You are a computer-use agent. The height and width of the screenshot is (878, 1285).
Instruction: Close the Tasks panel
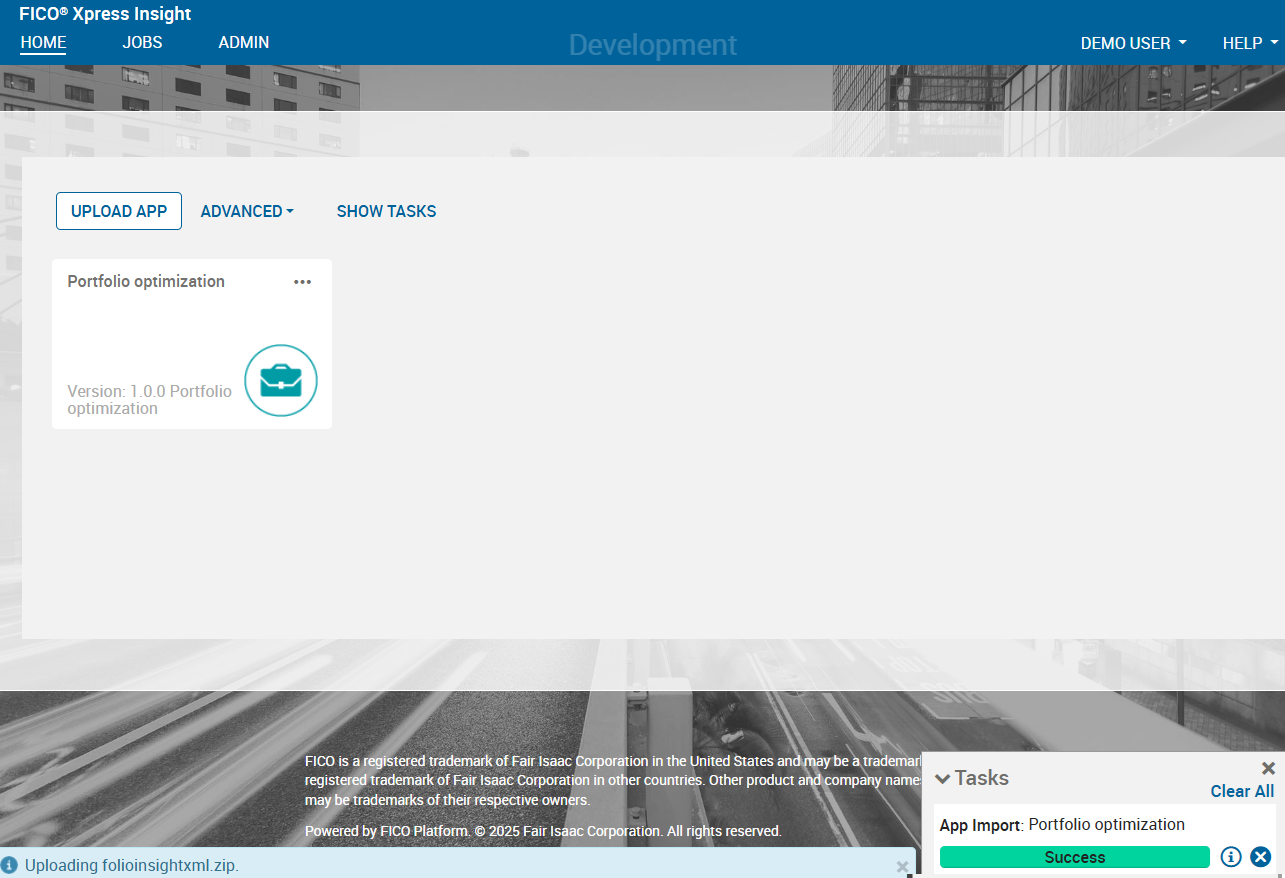pos(1267,768)
